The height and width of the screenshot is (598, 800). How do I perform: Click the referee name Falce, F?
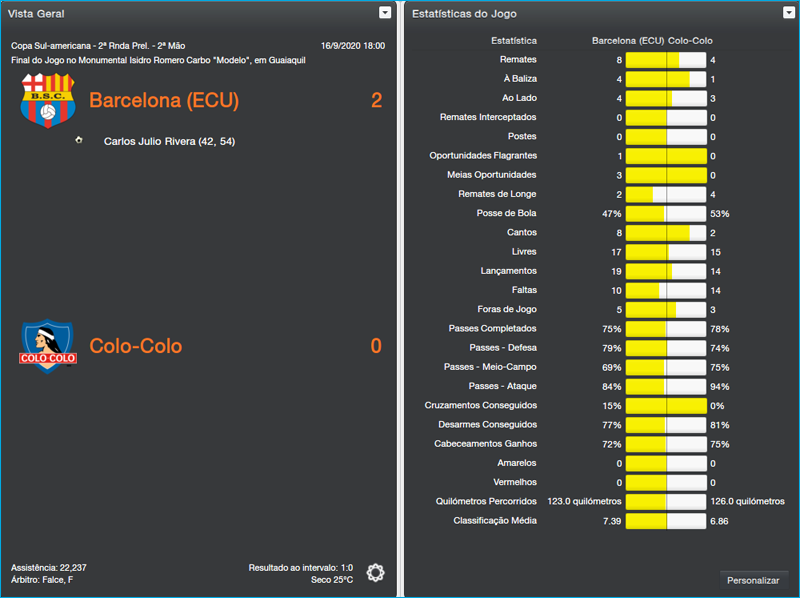coord(56,580)
